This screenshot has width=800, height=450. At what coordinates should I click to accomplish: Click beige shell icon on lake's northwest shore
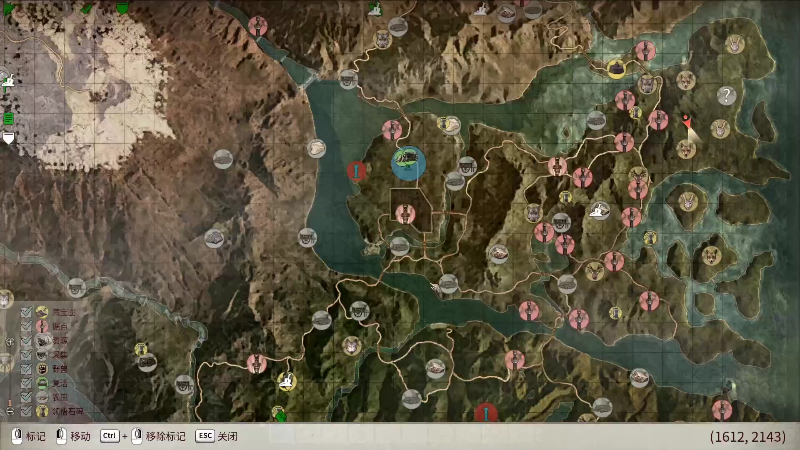tap(316, 148)
